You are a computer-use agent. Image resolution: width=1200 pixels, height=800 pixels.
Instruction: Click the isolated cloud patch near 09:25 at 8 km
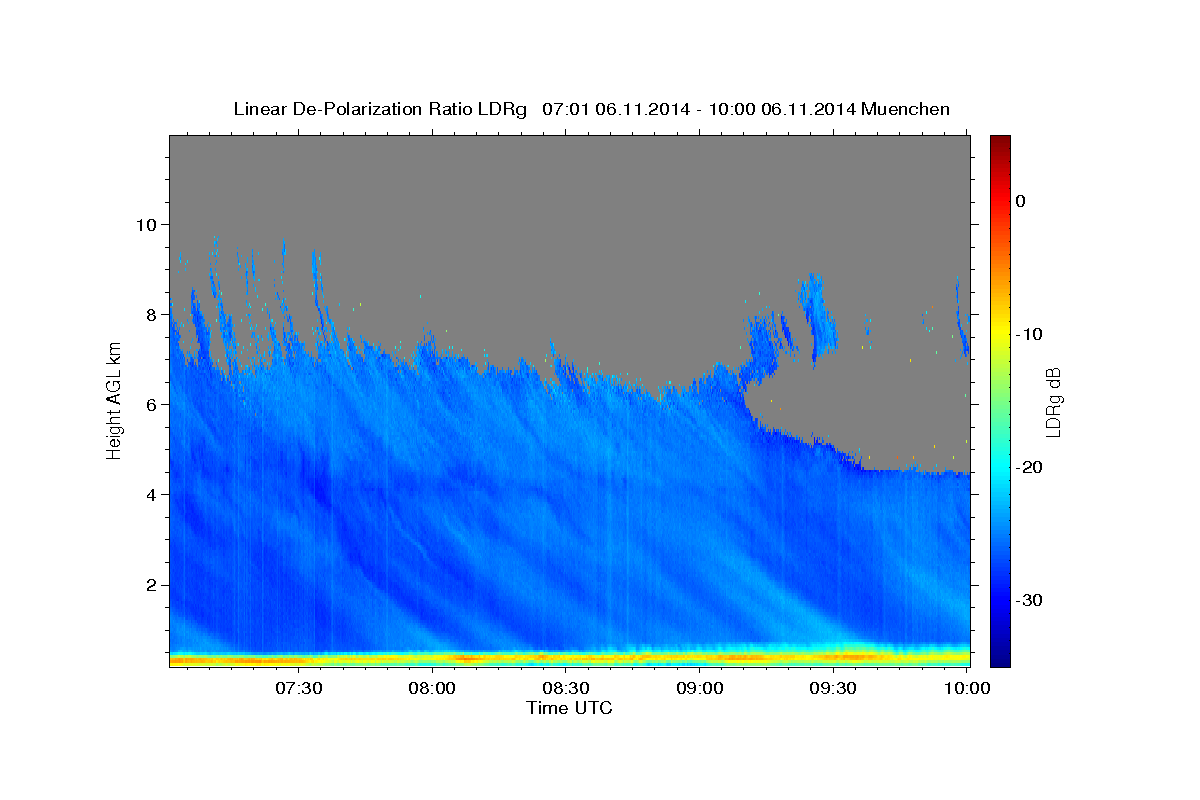coord(817,316)
